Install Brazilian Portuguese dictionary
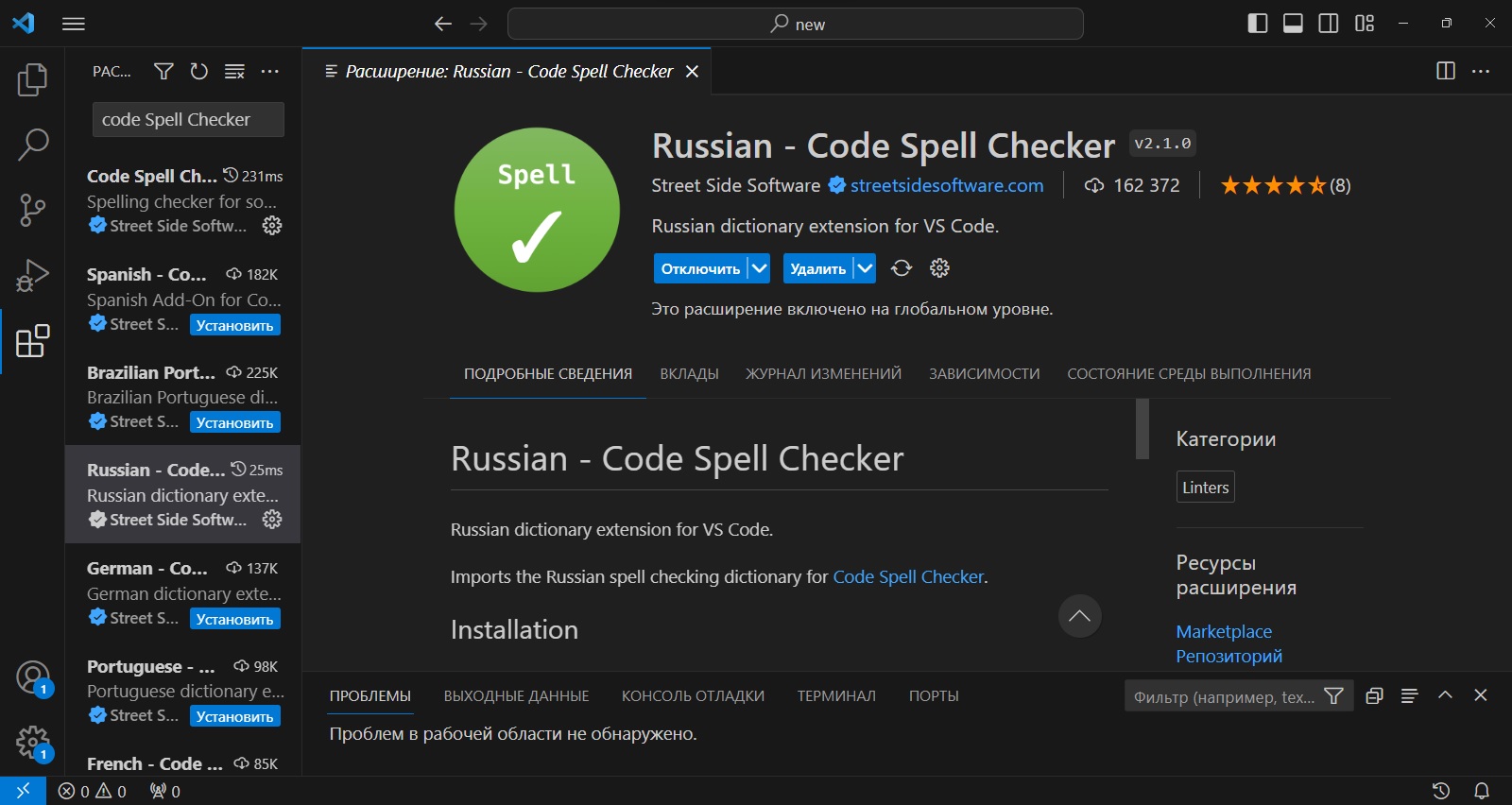The height and width of the screenshot is (805, 1512). (234, 422)
